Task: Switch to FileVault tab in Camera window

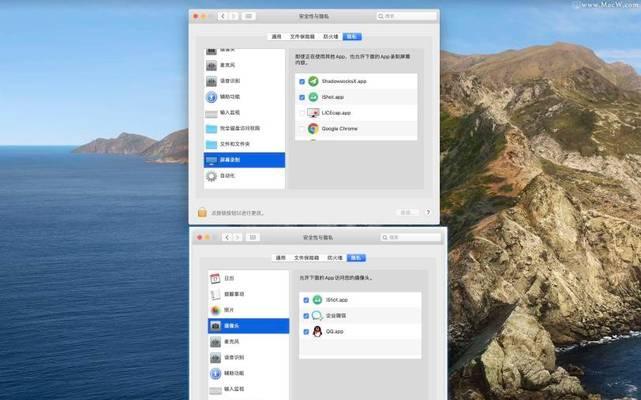Action: [307, 258]
